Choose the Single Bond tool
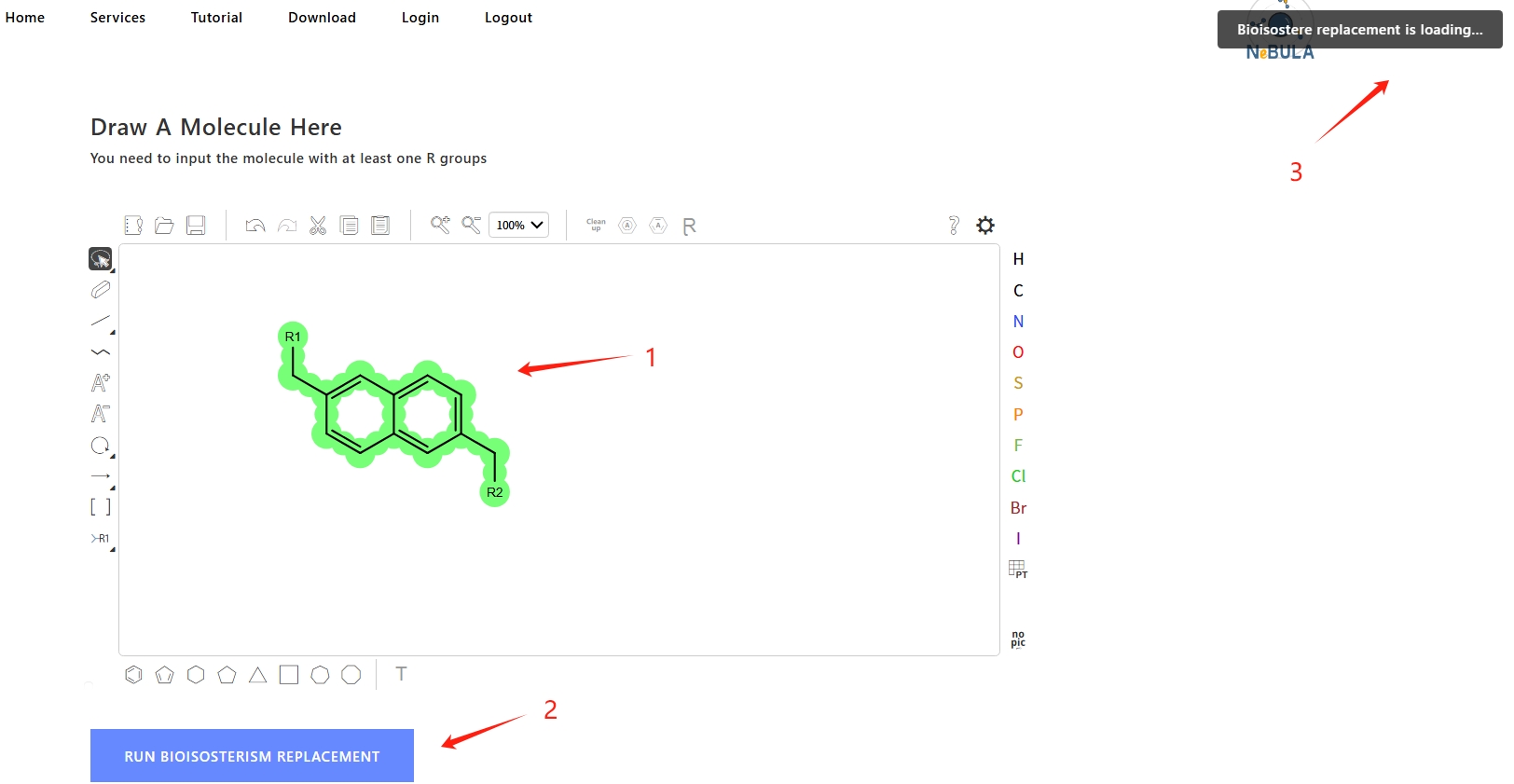 pos(101,321)
